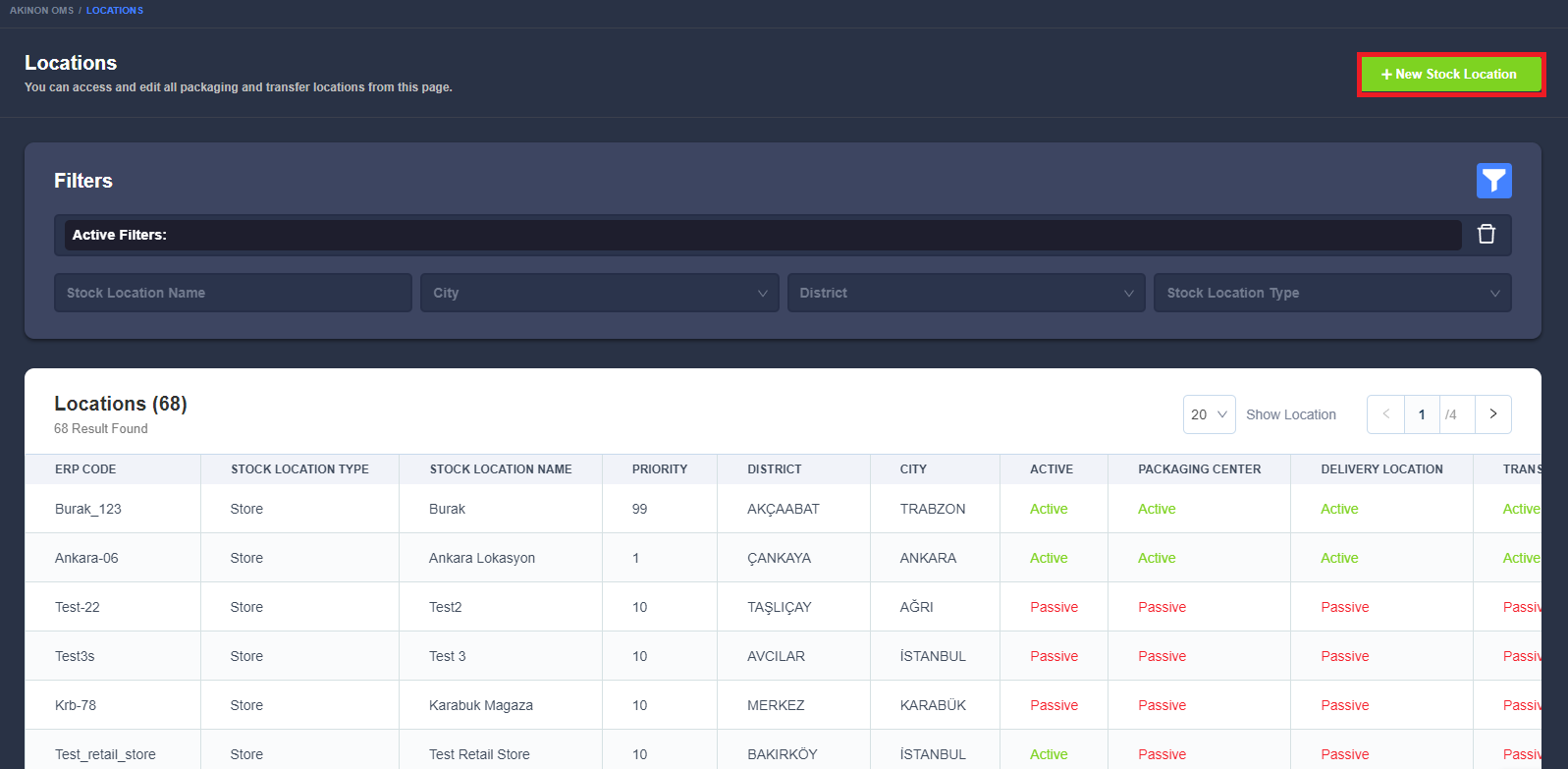Screen dimensions: 1568x769
Task: Open the AKINON OMS breadcrumb link
Action: (41, 11)
